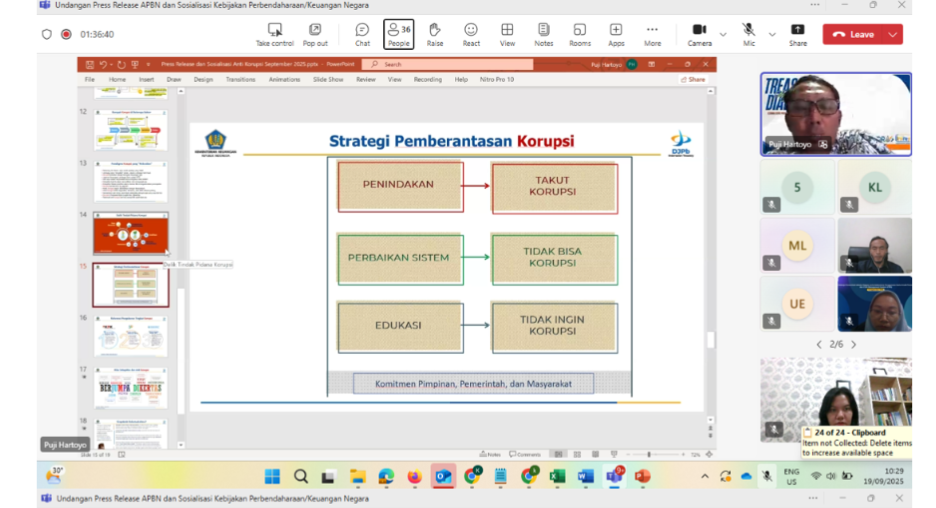
Task: Click the Share screen icon
Action: click(x=797, y=34)
